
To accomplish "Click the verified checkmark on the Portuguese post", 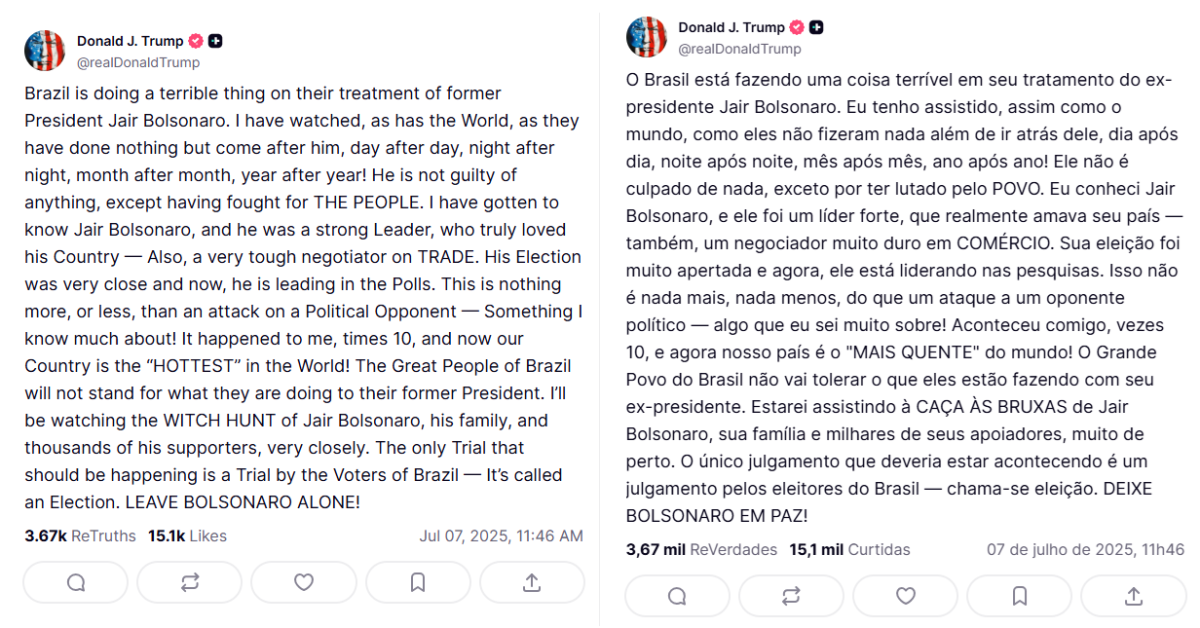I will click(x=796, y=27).
